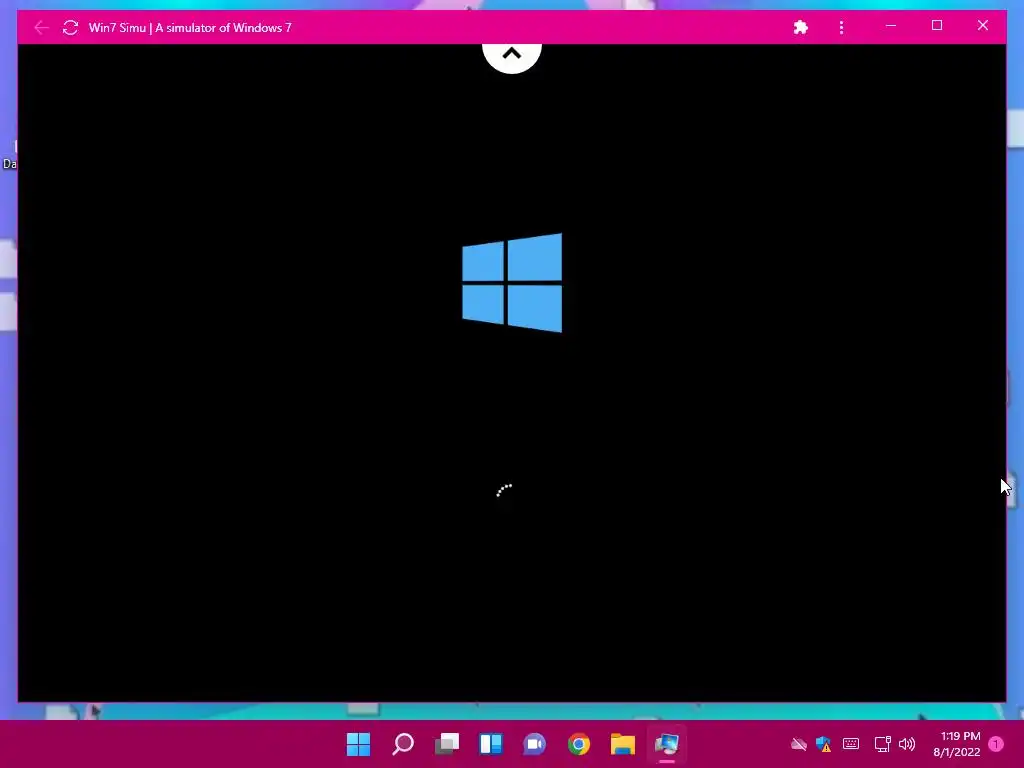Close the Win7 Simu window

(983, 25)
